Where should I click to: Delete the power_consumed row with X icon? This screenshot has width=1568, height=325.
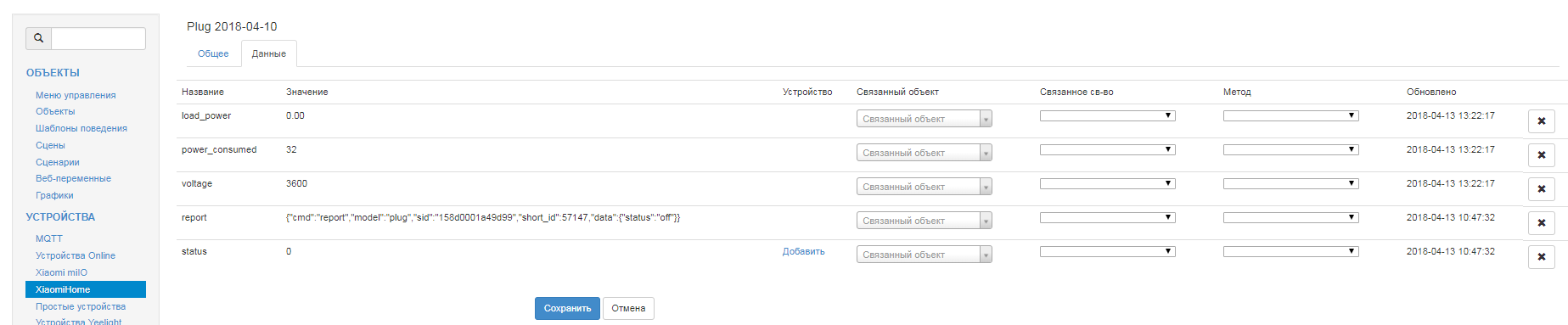click(x=1541, y=155)
